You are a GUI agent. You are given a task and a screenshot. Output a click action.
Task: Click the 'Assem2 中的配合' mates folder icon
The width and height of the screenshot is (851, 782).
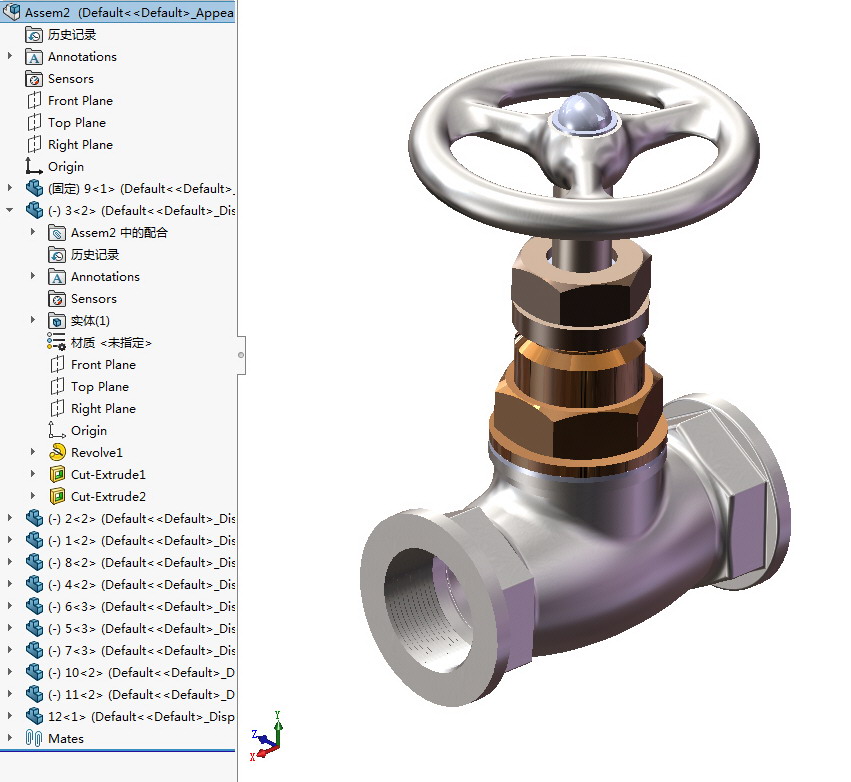(x=57, y=233)
